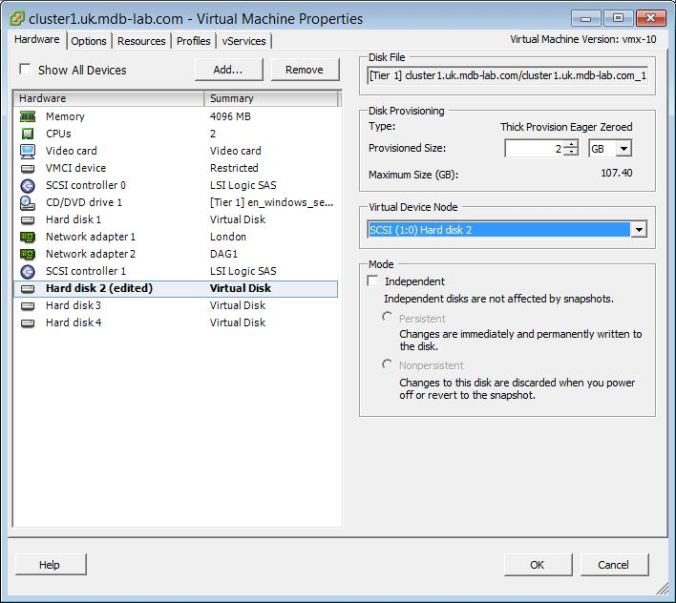The image size is (676, 603).
Task: Open the Resources tab
Action: tap(141, 41)
